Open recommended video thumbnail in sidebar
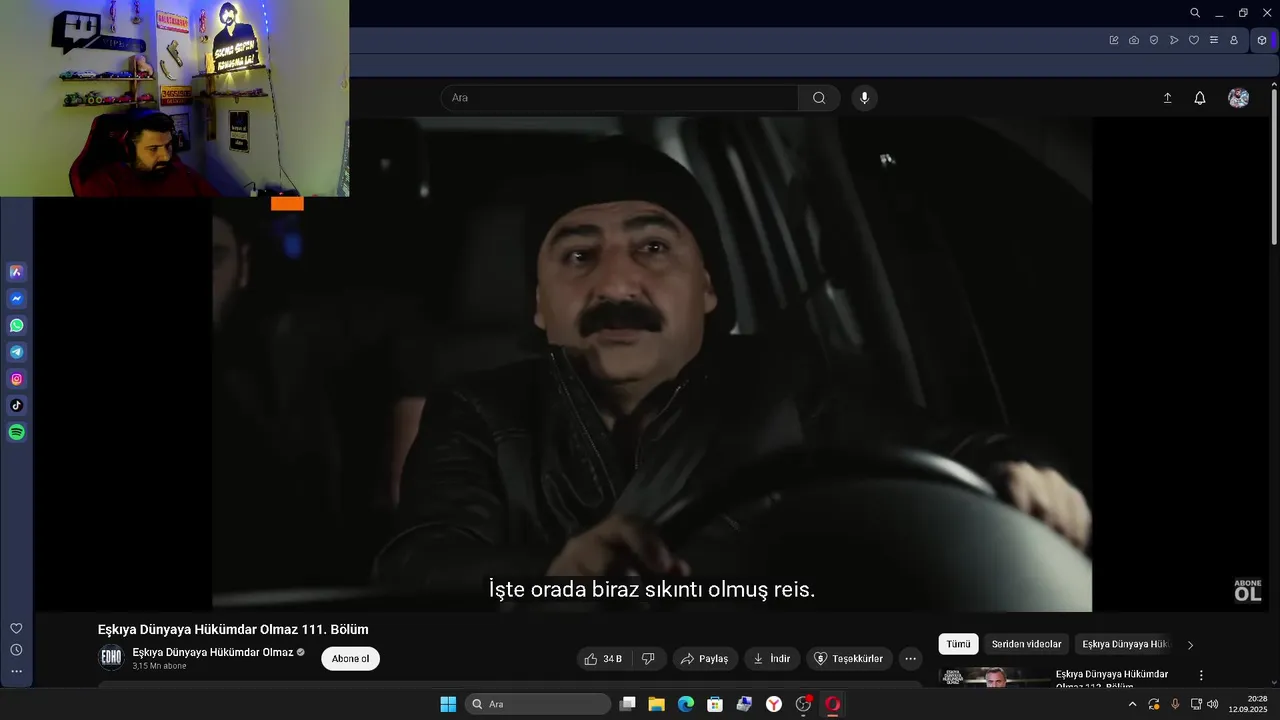Image resolution: width=1280 pixels, height=720 pixels. tap(994, 677)
